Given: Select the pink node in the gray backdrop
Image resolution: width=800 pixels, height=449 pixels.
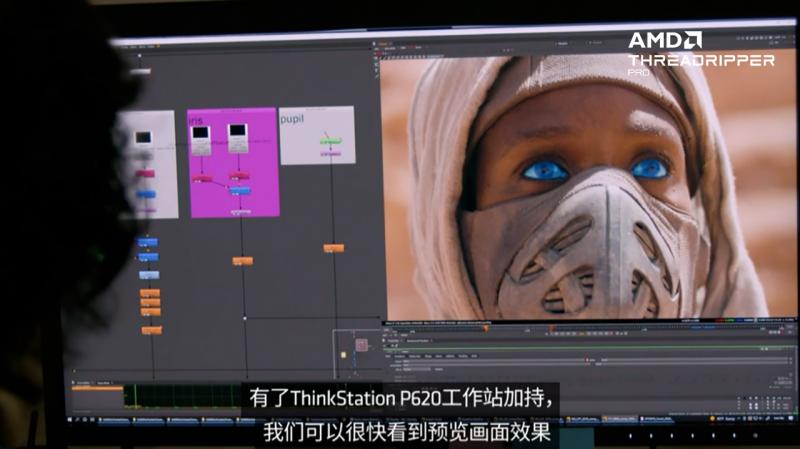Looking at the screenshot, I should pos(146,173).
